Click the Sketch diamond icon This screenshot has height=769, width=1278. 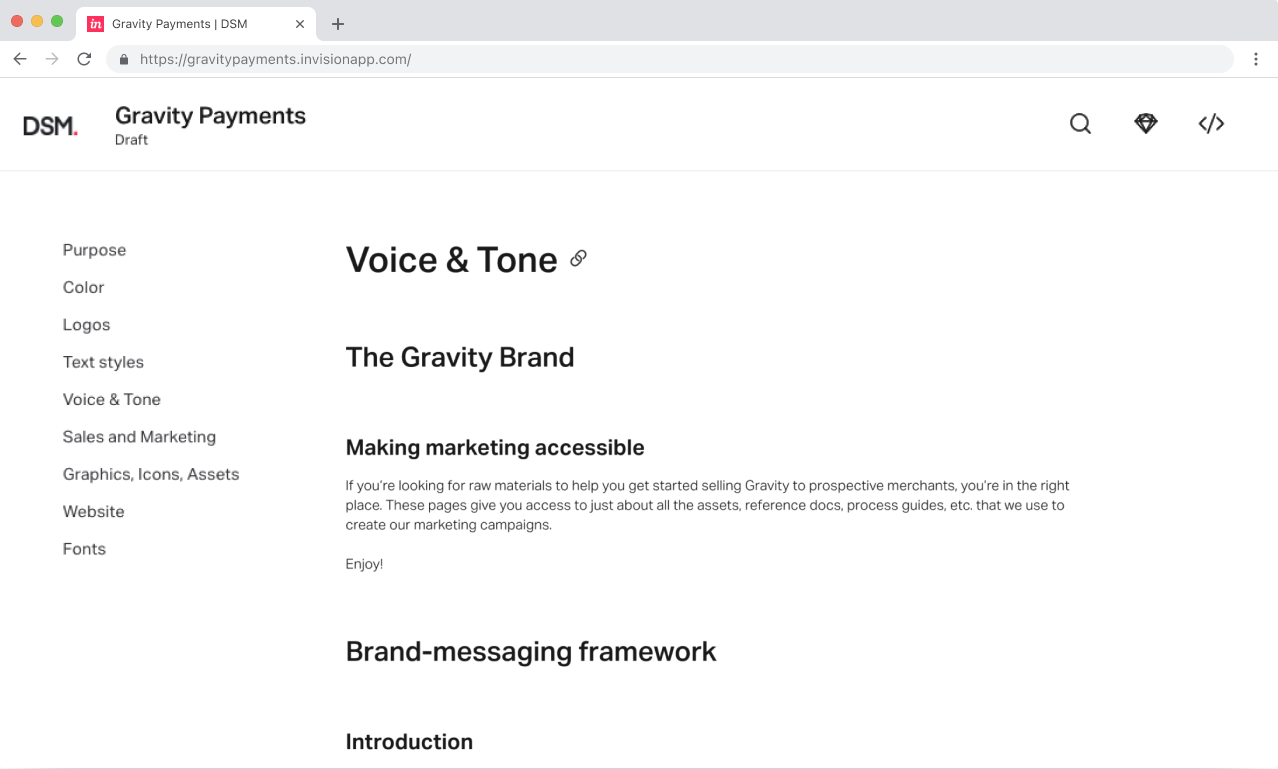pyautogui.click(x=1146, y=124)
